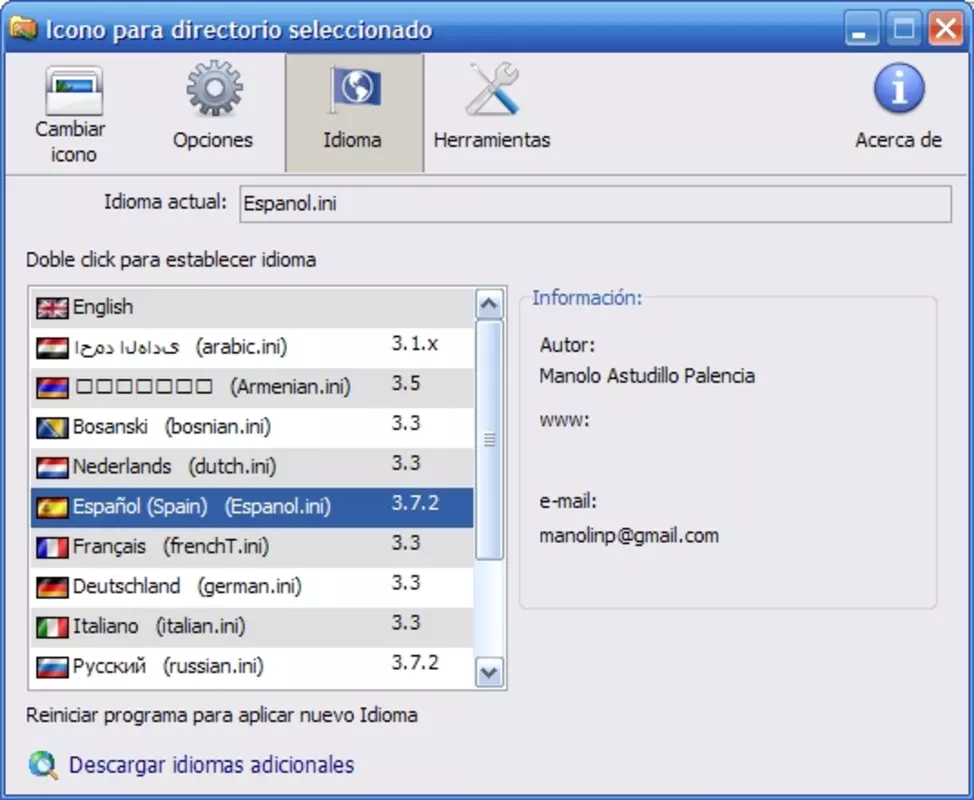
Task: Click the Russian flag icon
Action: point(52,667)
